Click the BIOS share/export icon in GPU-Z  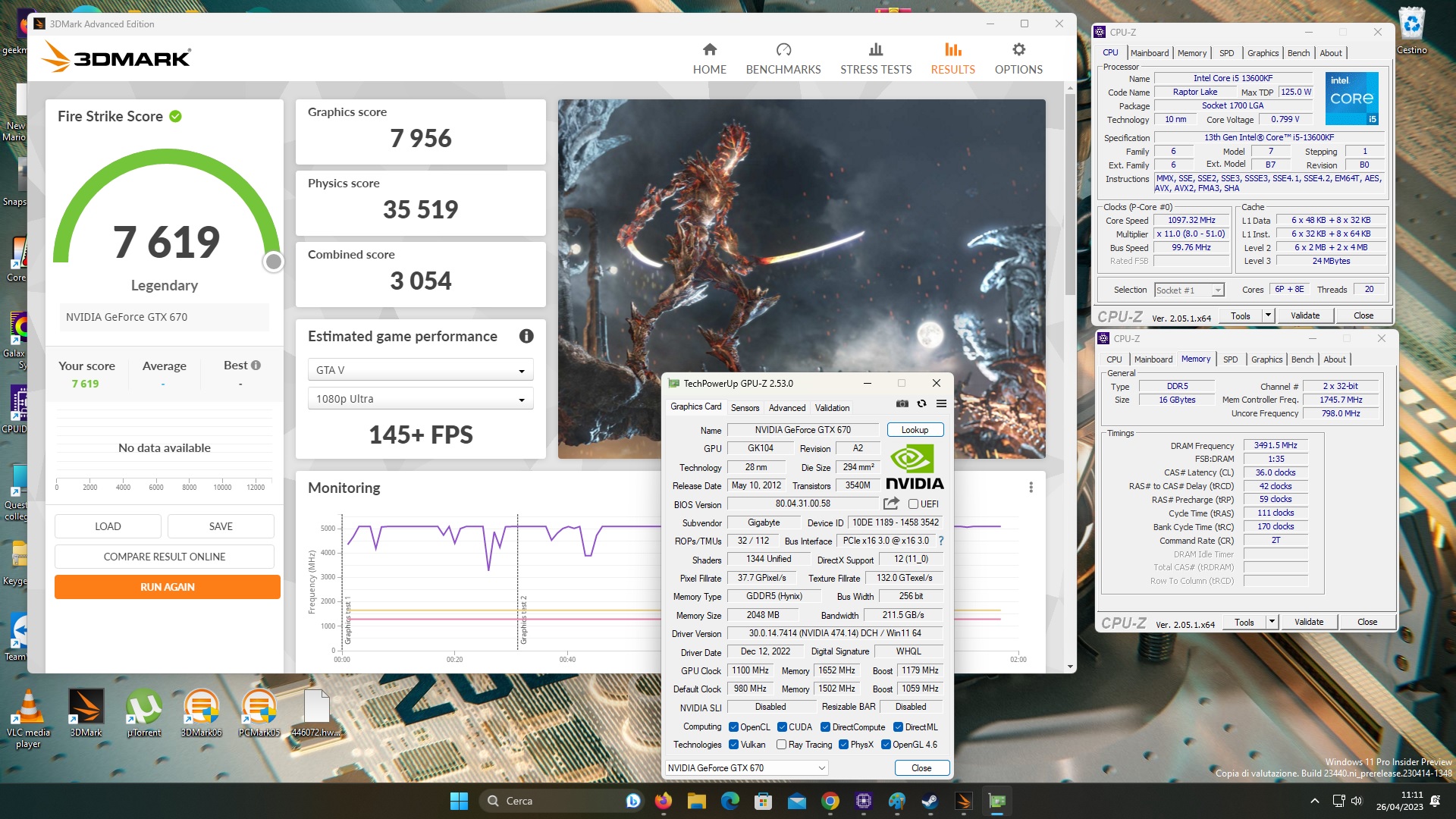891,504
